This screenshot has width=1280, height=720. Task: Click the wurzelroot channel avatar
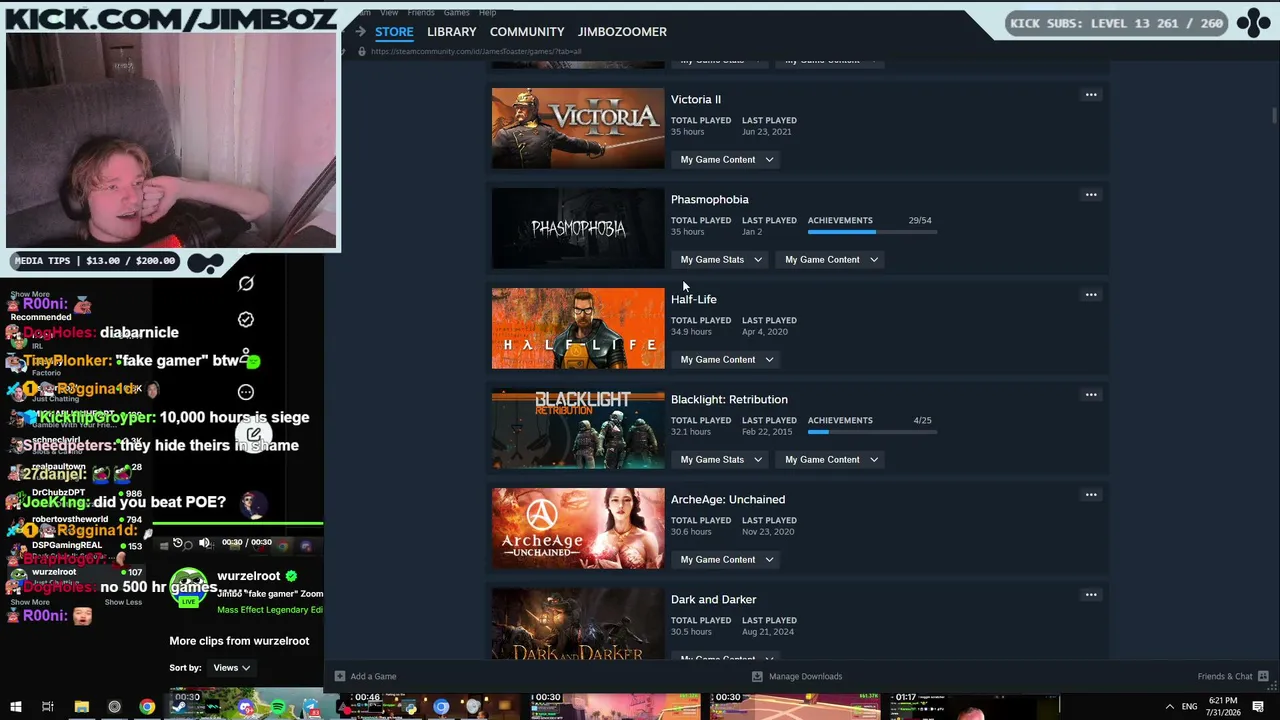[188, 586]
